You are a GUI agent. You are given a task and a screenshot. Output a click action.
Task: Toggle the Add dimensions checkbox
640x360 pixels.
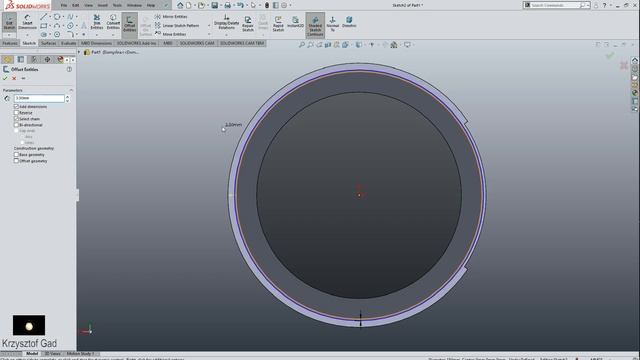tap(16, 107)
